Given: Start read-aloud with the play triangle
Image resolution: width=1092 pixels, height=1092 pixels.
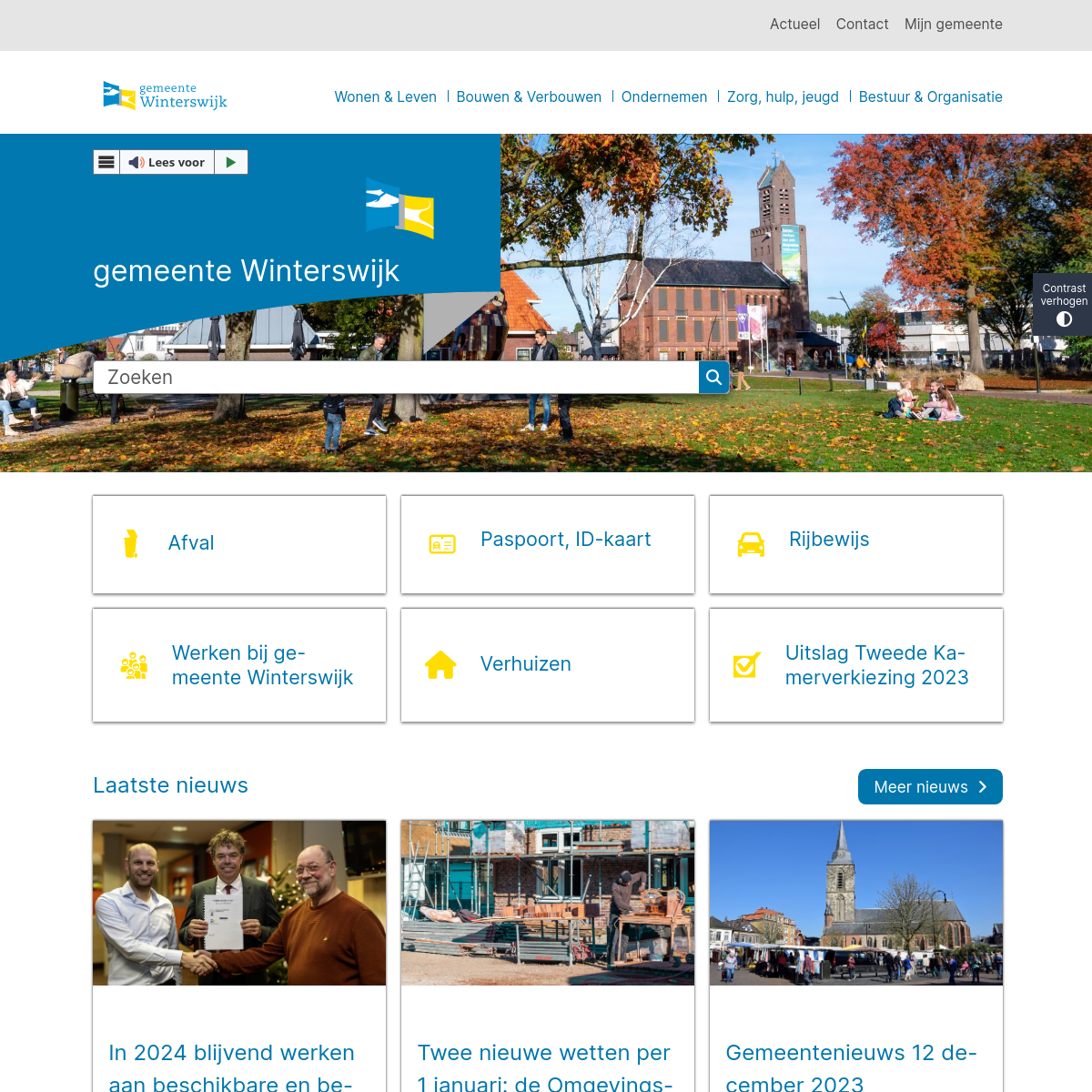Looking at the screenshot, I should pyautogui.click(x=231, y=162).
